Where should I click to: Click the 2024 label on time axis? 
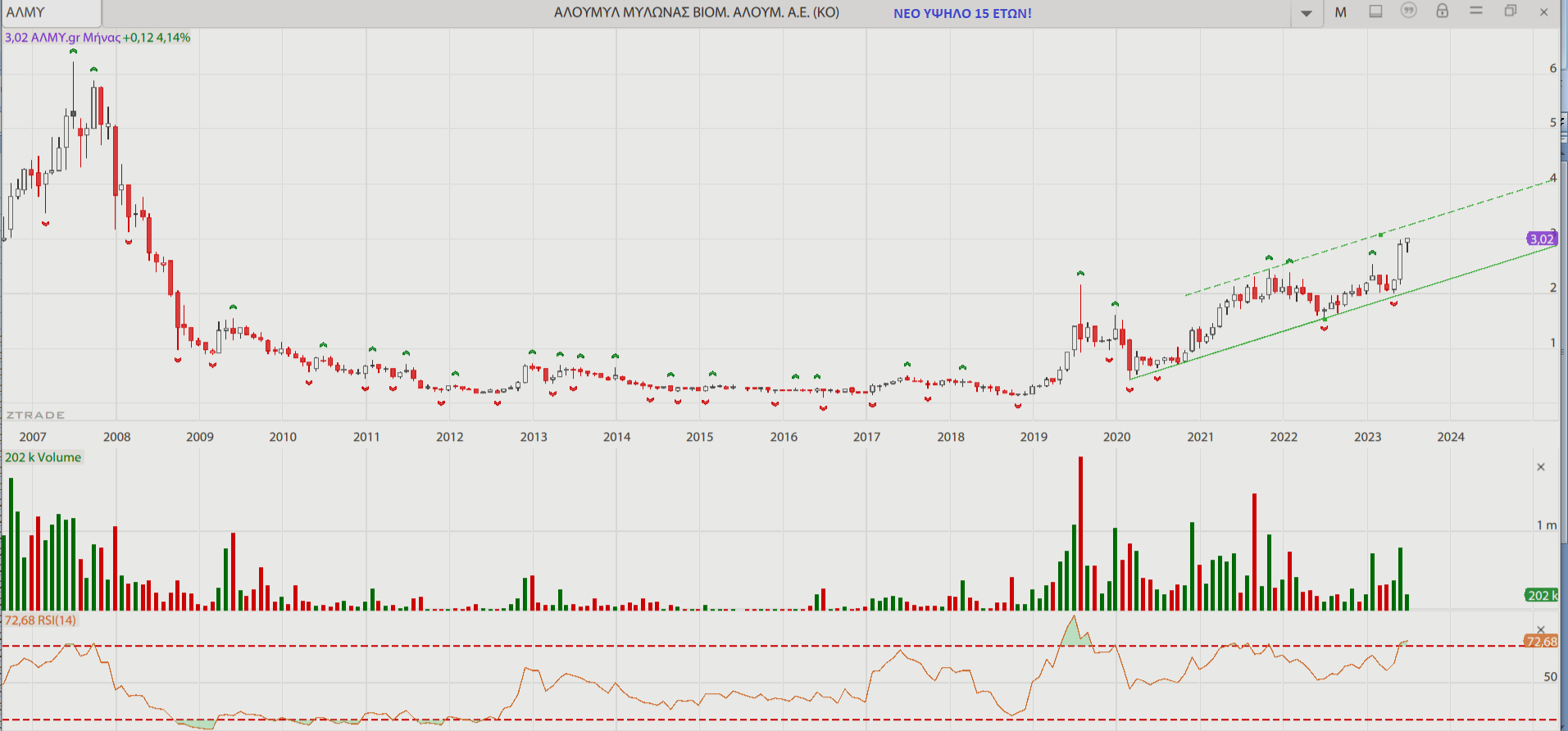point(1451,437)
